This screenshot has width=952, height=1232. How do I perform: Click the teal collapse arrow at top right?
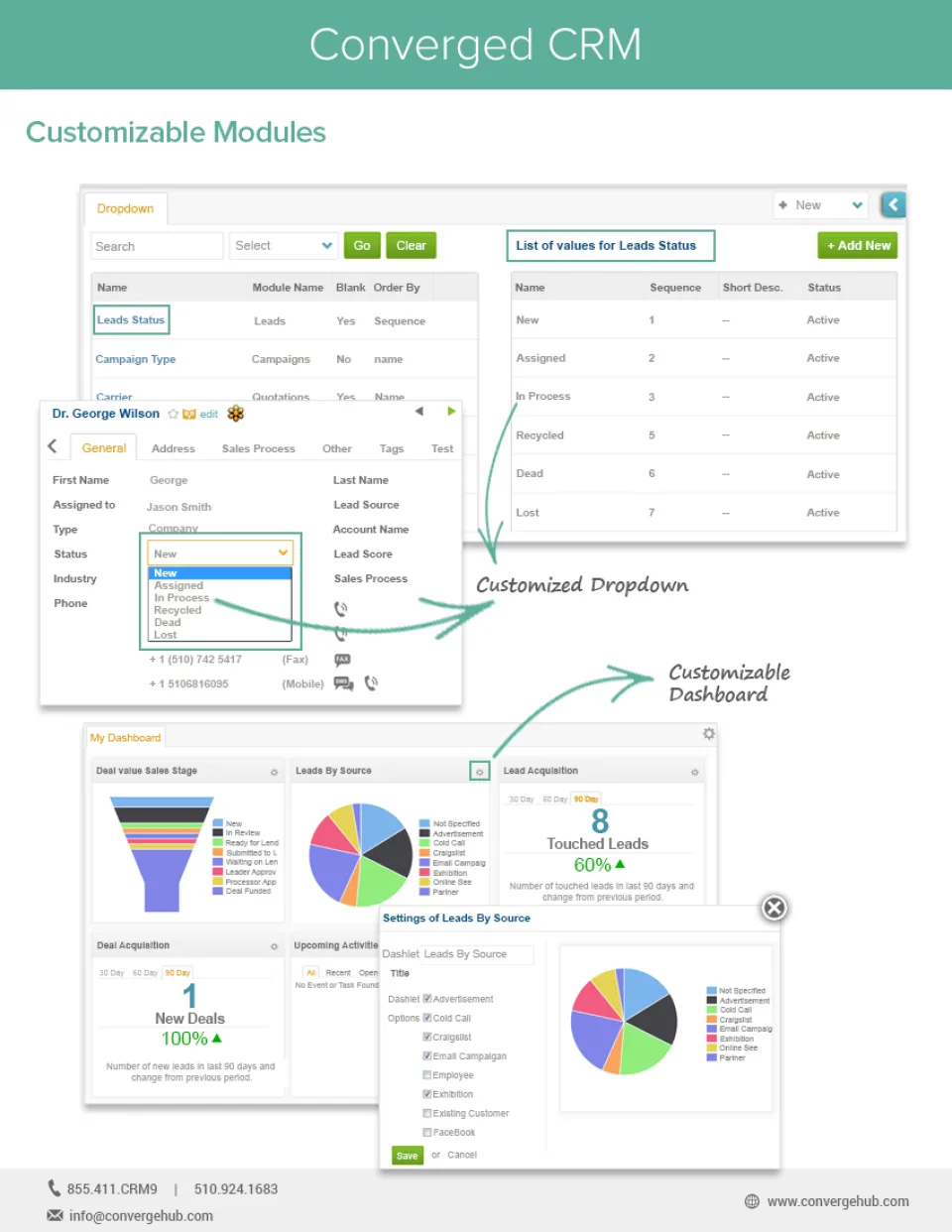893,204
